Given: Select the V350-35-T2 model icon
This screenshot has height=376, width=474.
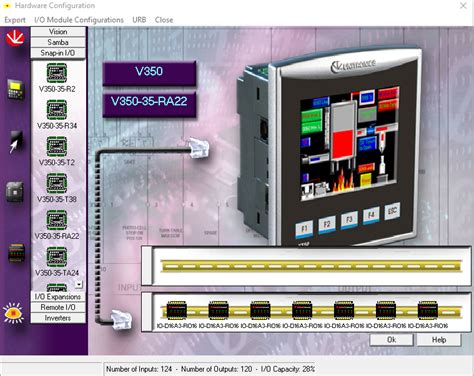Looking at the screenshot, I should pyautogui.click(x=57, y=146).
